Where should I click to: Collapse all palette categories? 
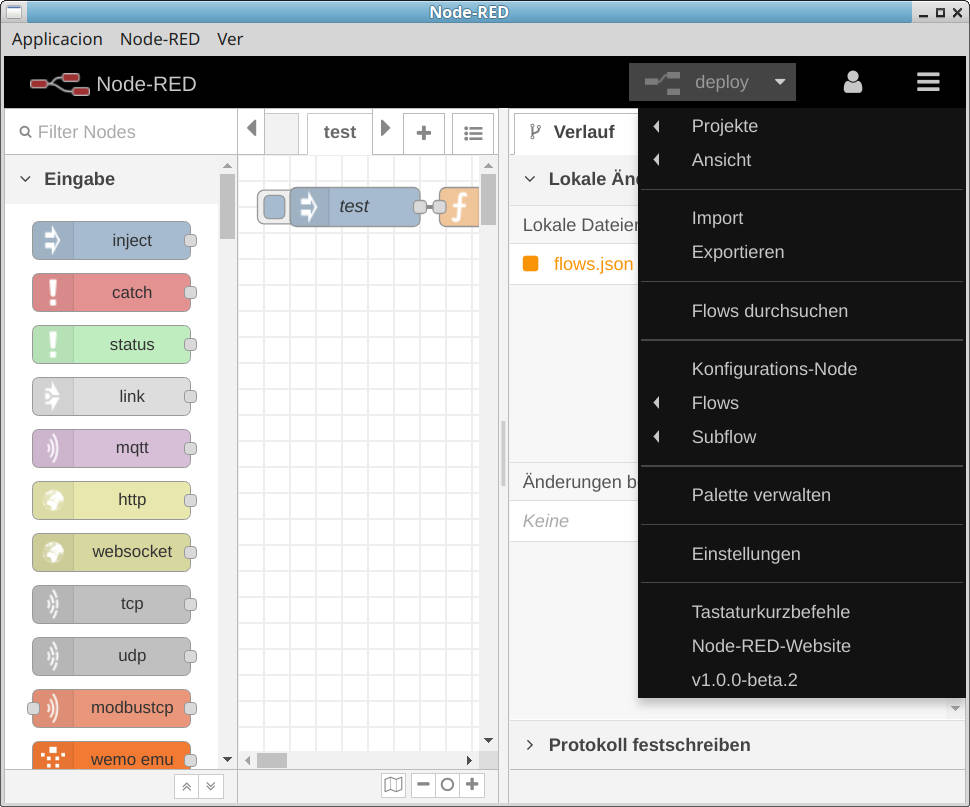(187, 787)
